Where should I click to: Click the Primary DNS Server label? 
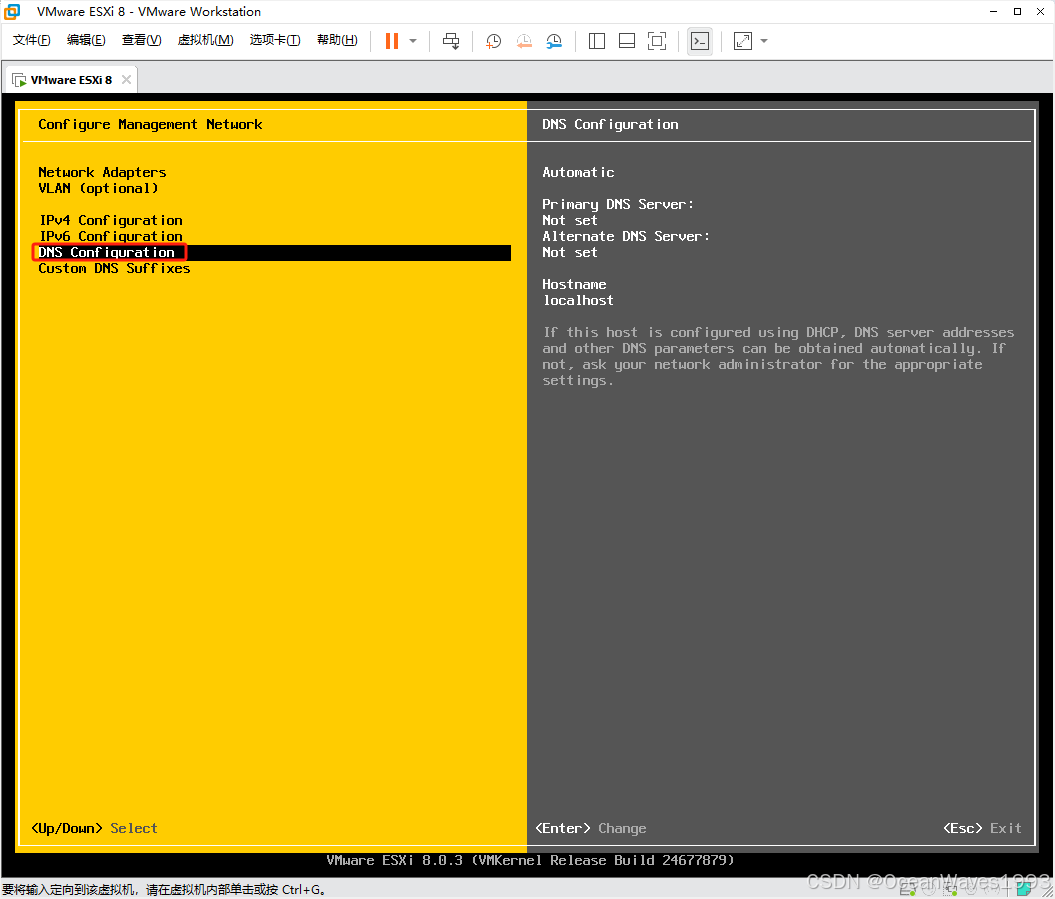click(x=618, y=205)
